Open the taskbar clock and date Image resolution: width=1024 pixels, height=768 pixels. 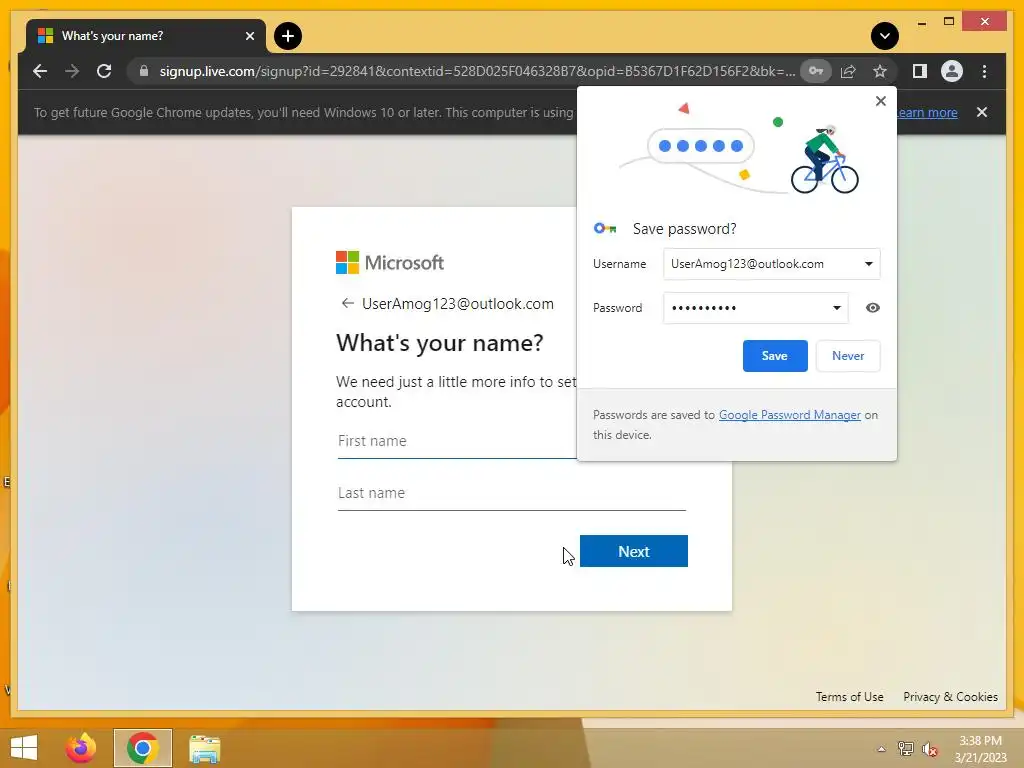(x=980, y=749)
